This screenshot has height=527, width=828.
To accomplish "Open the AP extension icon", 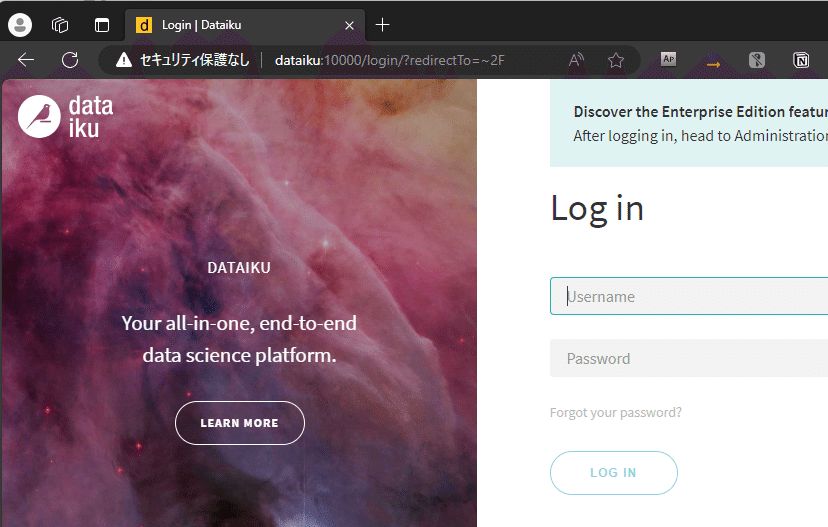I will pos(669,59).
